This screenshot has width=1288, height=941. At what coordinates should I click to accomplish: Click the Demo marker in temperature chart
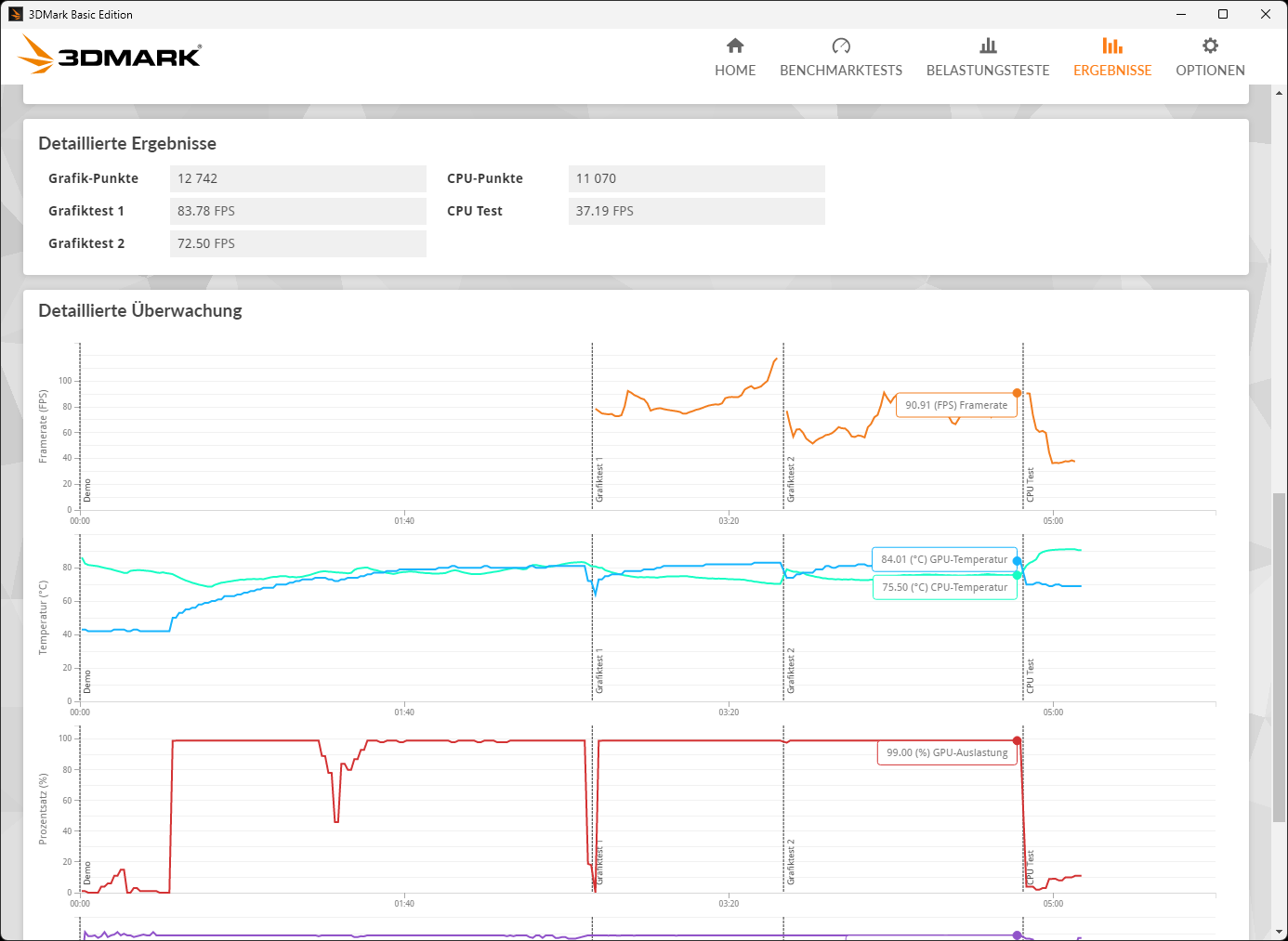coord(87,682)
